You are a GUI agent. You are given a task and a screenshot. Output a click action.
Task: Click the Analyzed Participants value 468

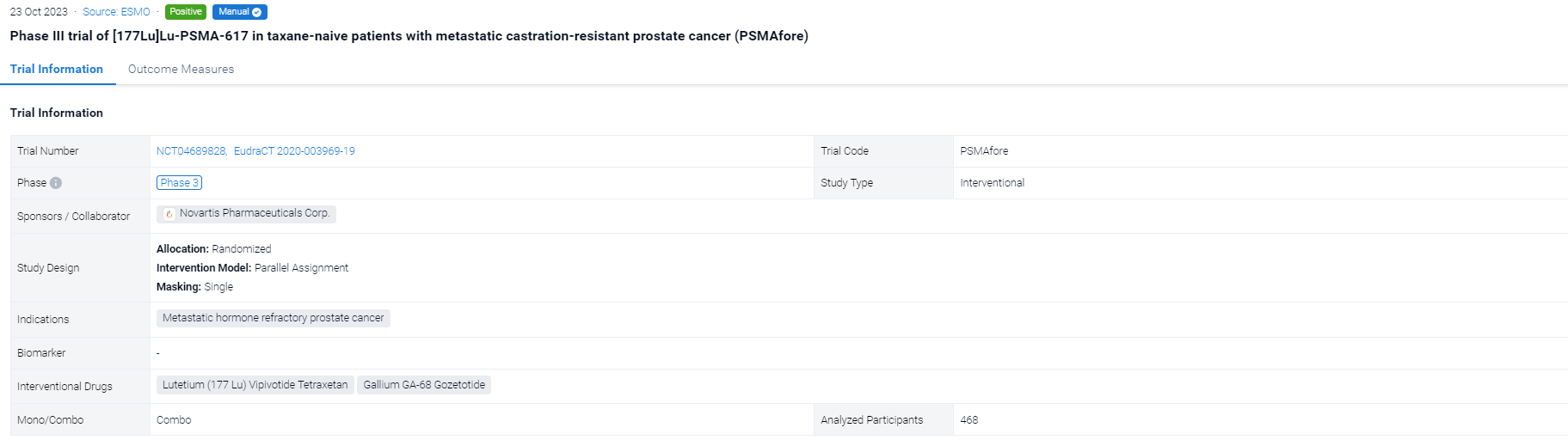(x=969, y=420)
